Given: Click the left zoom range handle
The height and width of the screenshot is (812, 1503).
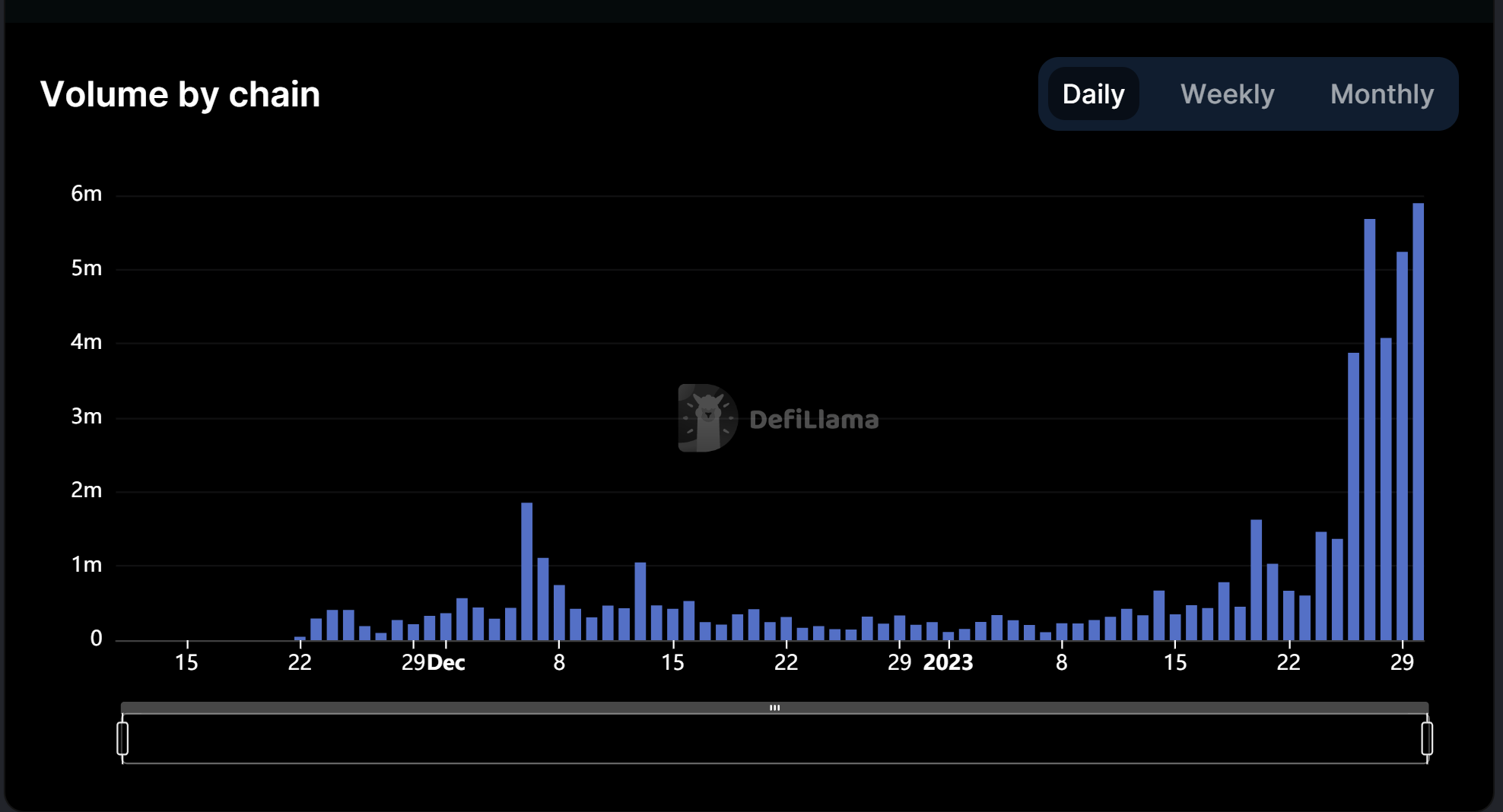Looking at the screenshot, I should tap(122, 738).
